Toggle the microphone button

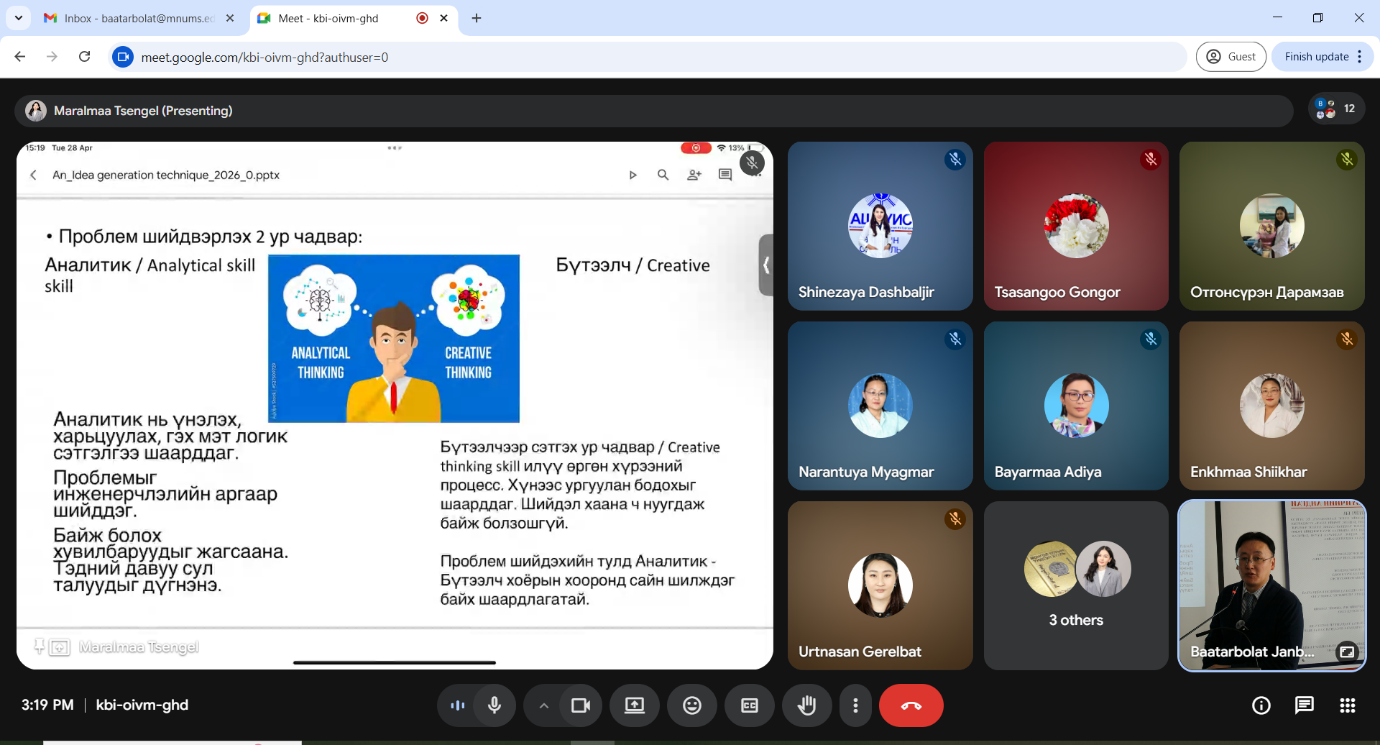494,705
